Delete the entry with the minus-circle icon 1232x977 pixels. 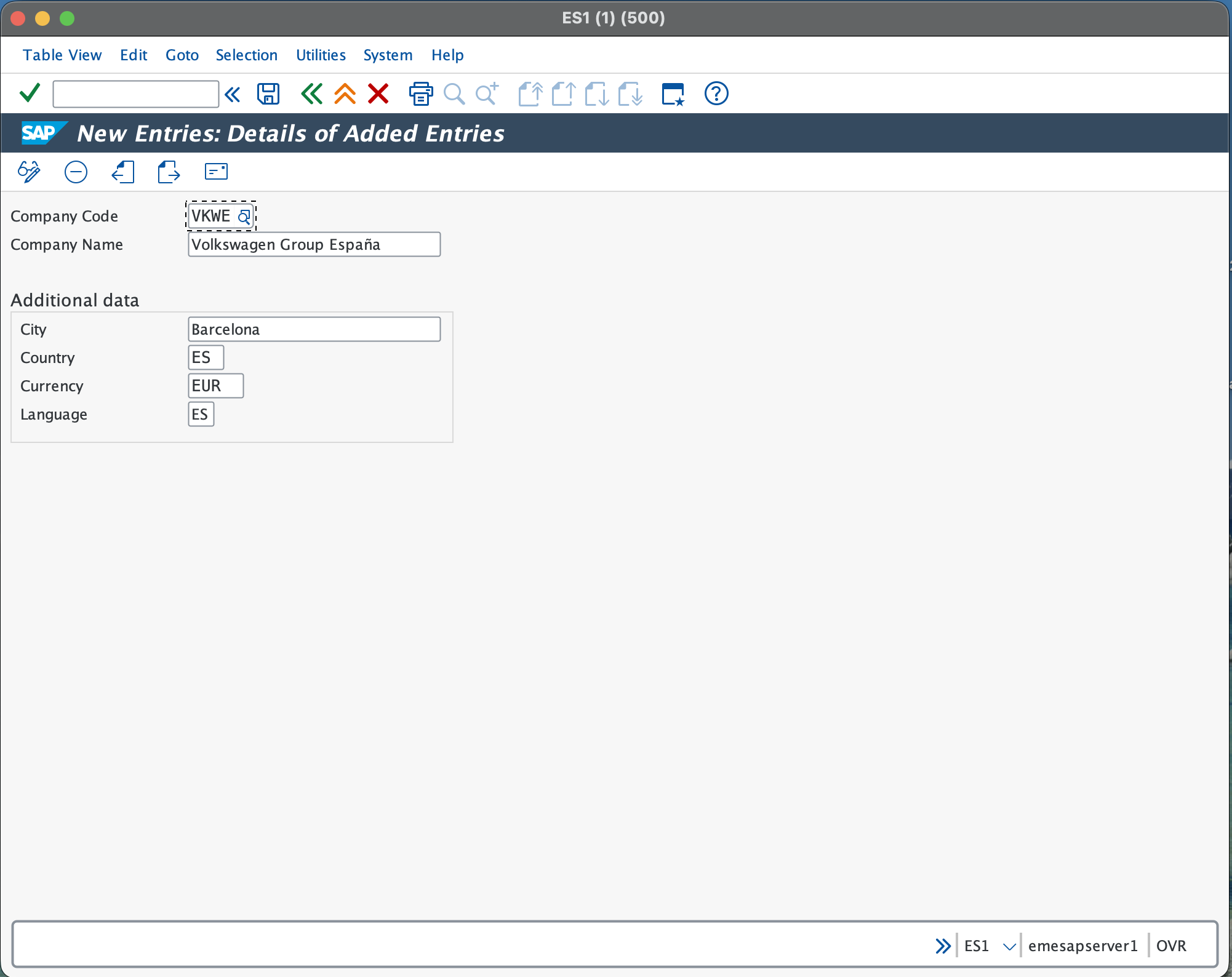pyautogui.click(x=76, y=172)
